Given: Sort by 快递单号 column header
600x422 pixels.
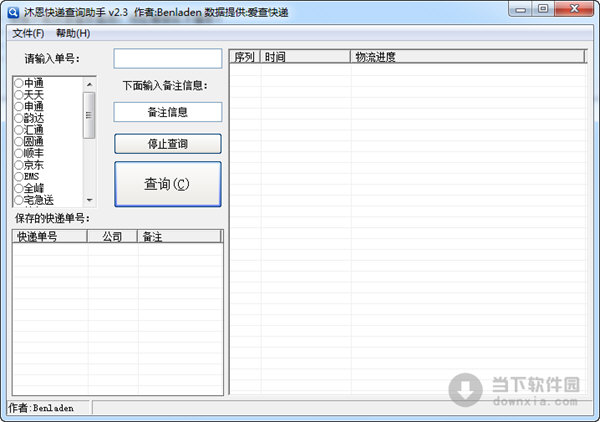Looking at the screenshot, I should point(50,237).
